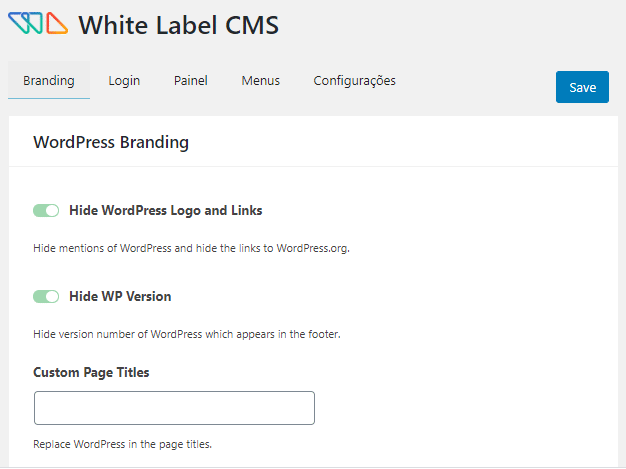The height and width of the screenshot is (469, 626).
Task: Open the Configurações tab
Action: click(x=354, y=81)
